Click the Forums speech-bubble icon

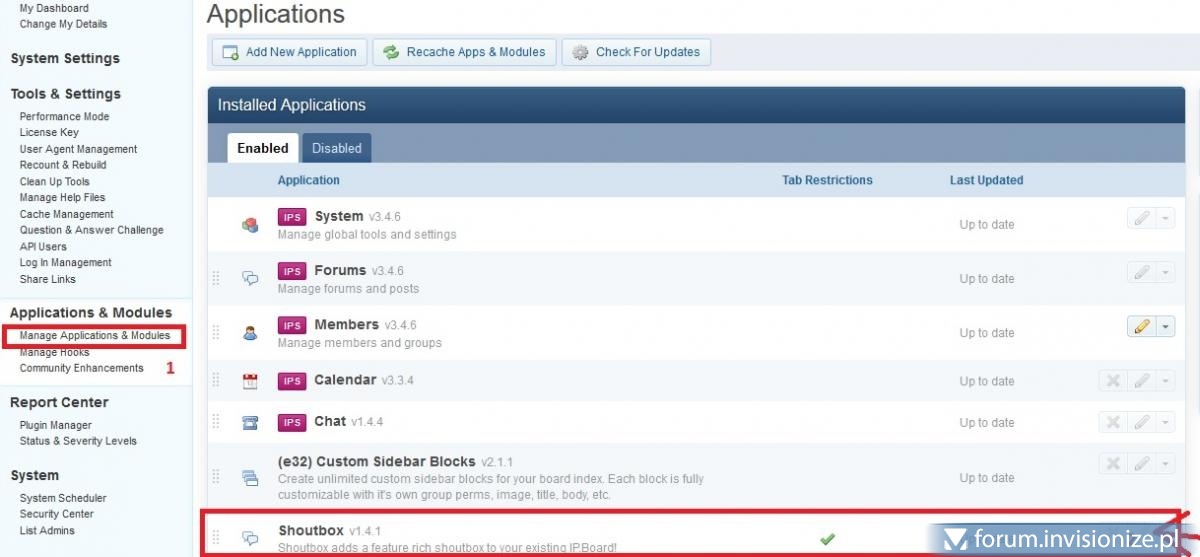tap(250, 279)
